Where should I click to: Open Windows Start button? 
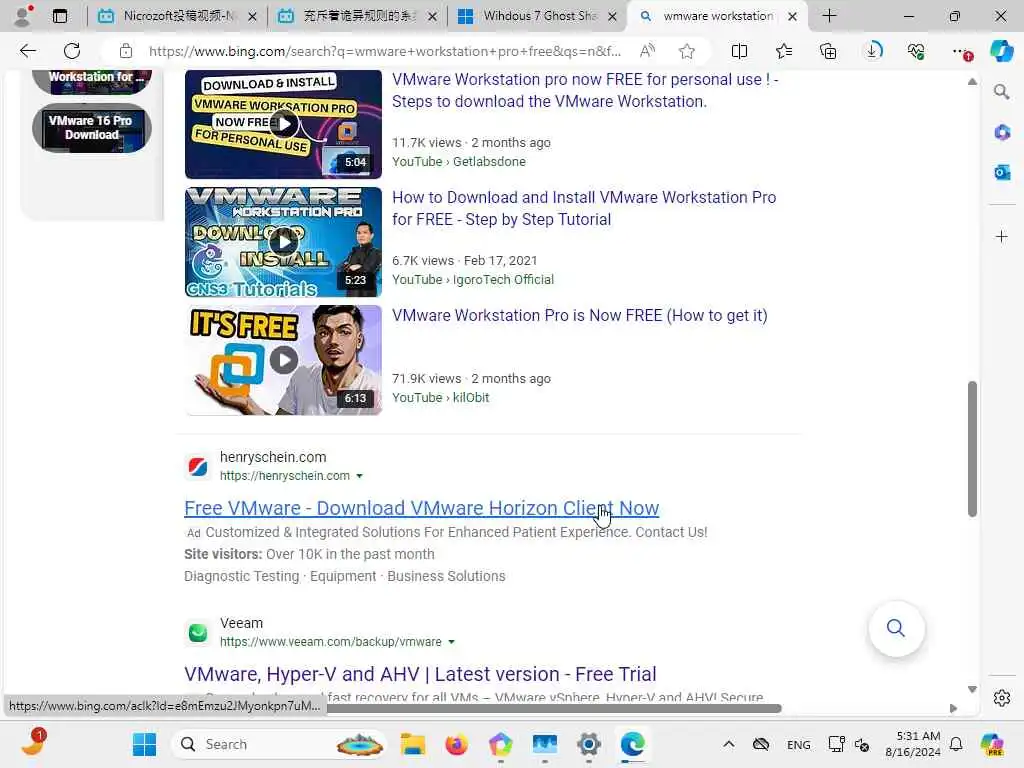tap(144, 744)
